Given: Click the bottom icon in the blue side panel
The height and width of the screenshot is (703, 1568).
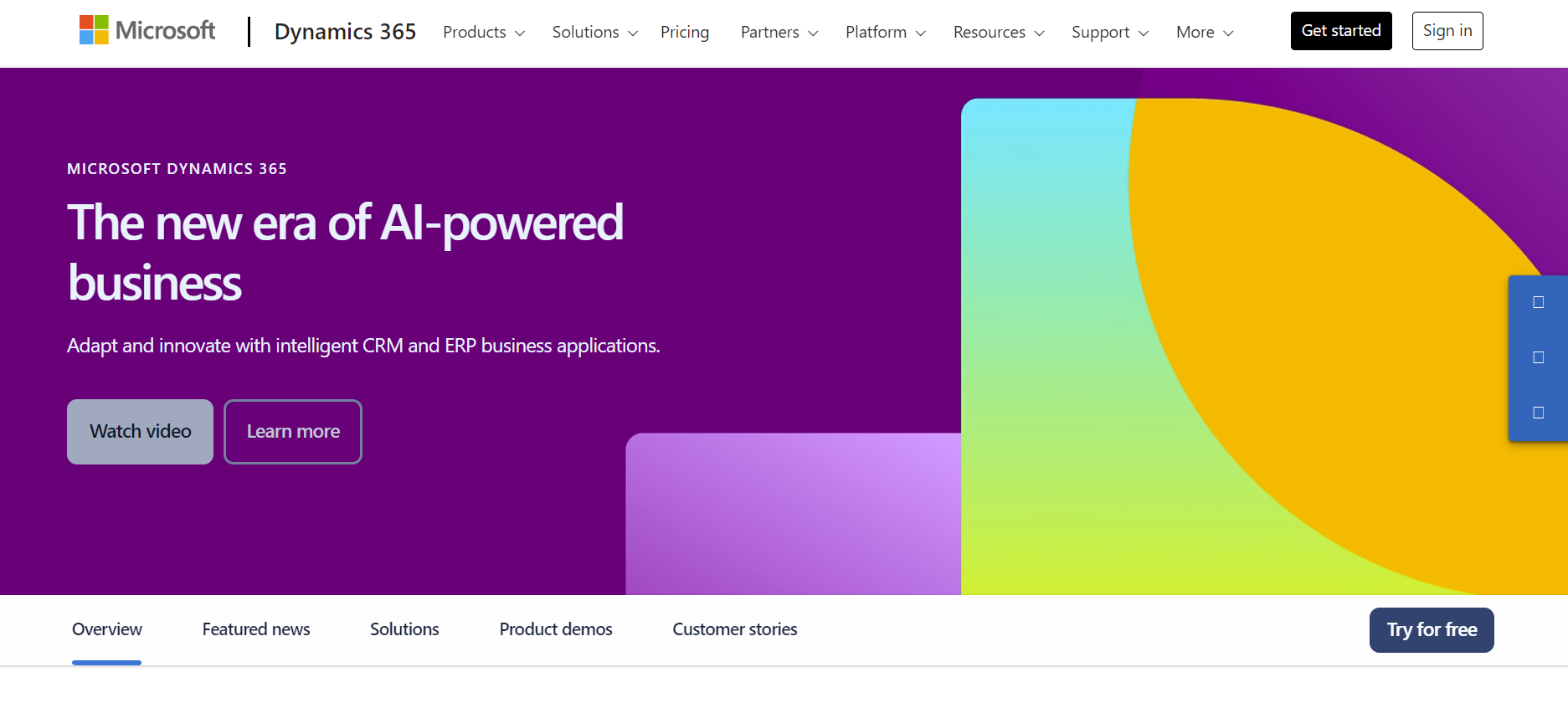Looking at the screenshot, I should (1538, 413).
